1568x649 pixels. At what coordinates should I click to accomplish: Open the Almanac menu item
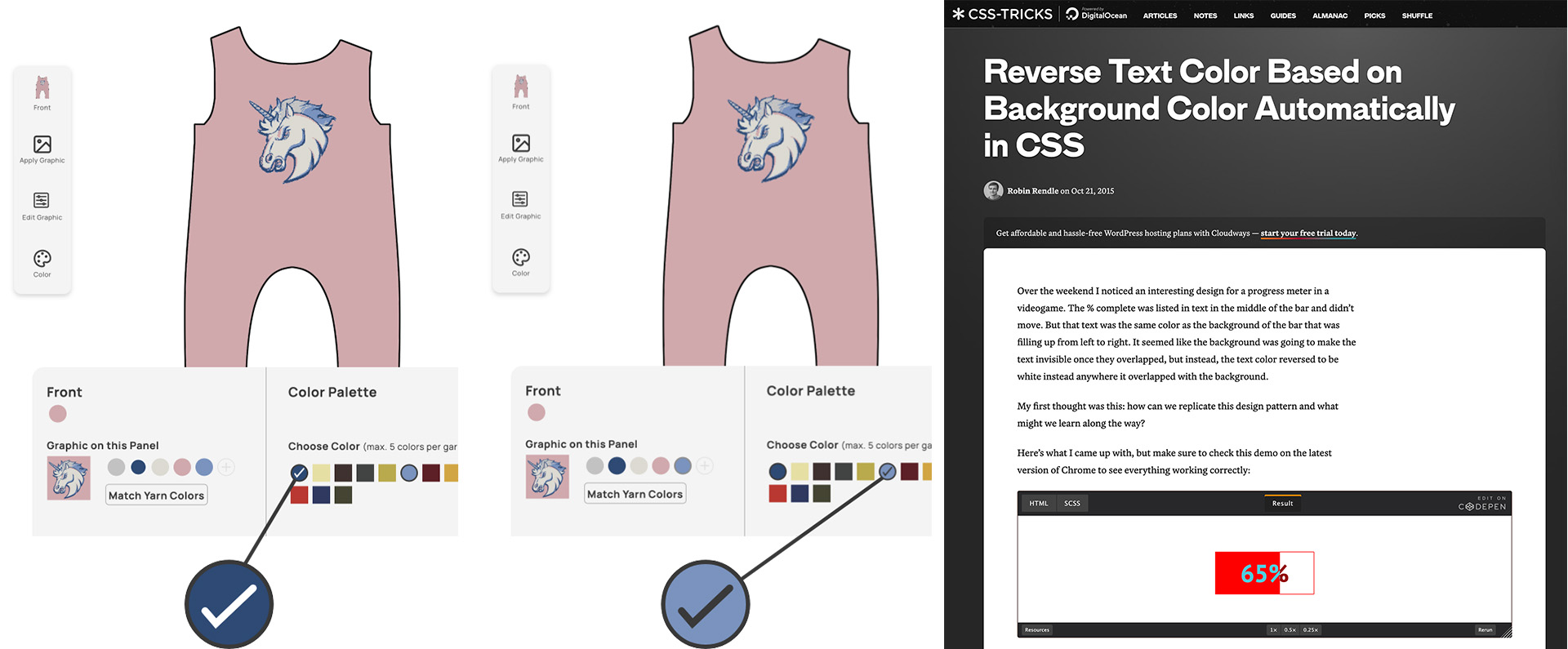coord(1330,16)
